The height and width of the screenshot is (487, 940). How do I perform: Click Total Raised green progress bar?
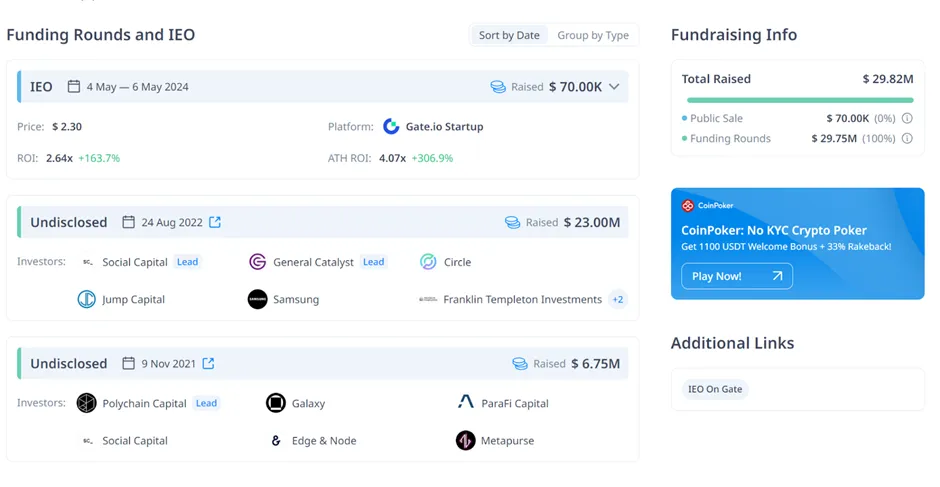pos(800,100)
